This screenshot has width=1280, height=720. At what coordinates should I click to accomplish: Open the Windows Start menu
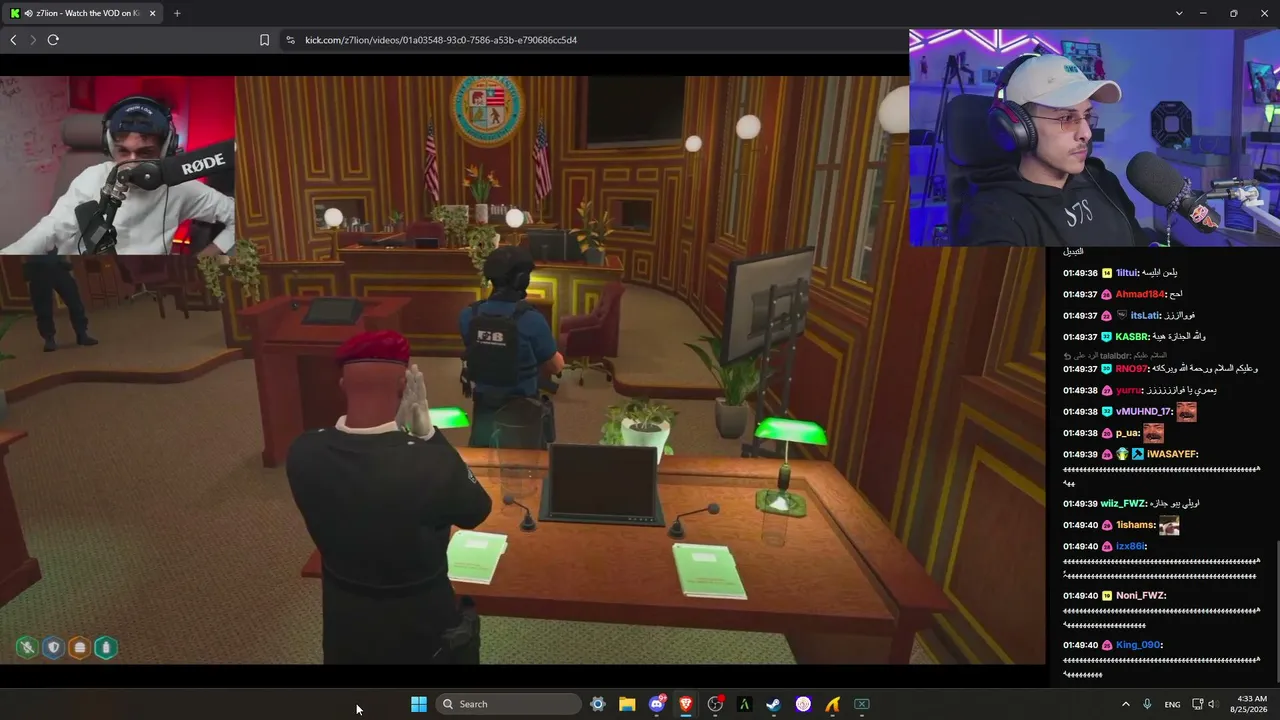(419, 704)
